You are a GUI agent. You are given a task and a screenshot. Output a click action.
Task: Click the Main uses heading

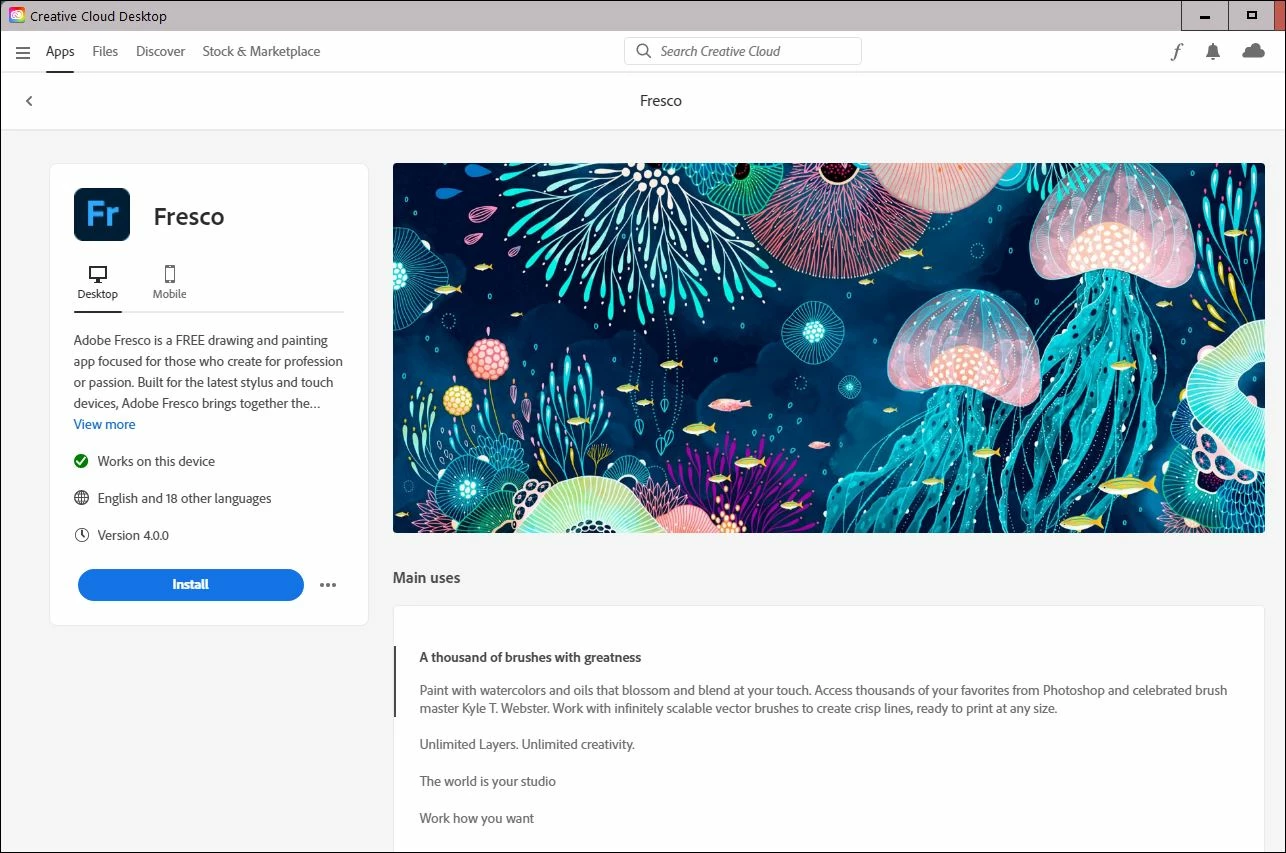click(x=426, y=577)
